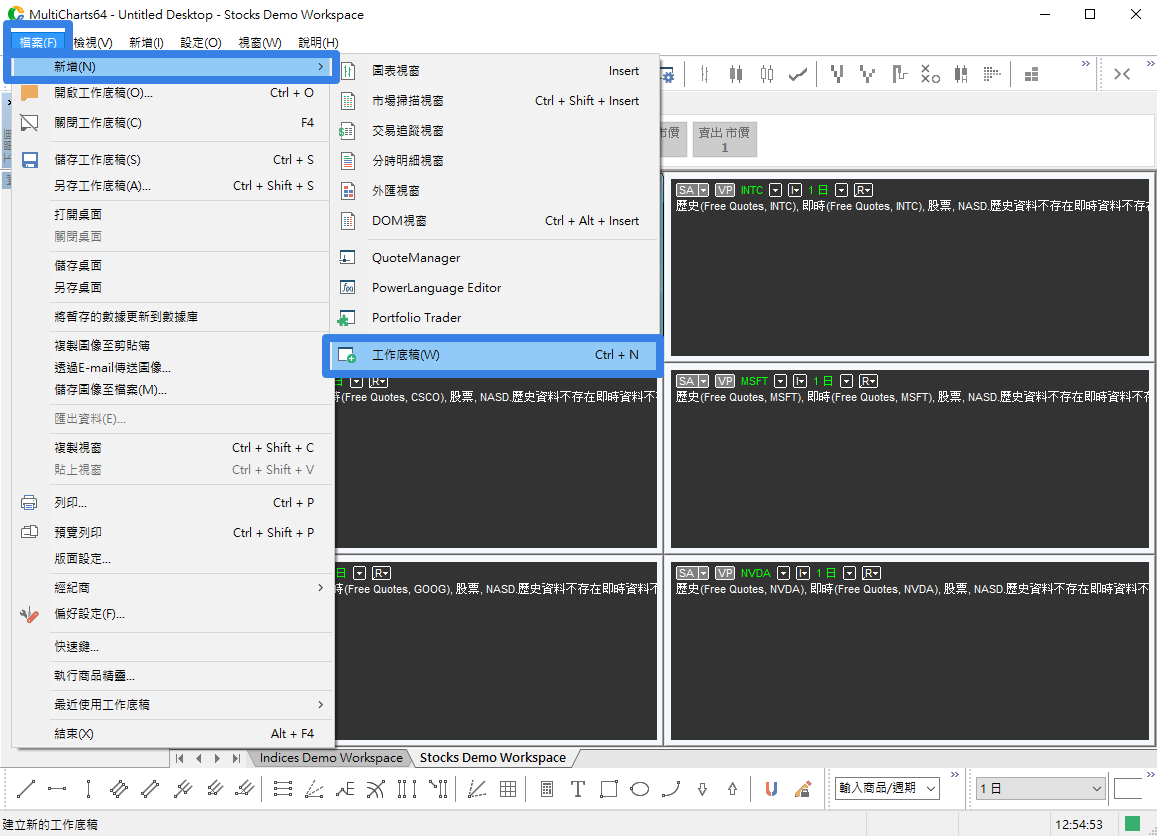Screen dimensions: 1157x836
Task: Select the arcs drawing tool icon
Action: coord(376,789)
